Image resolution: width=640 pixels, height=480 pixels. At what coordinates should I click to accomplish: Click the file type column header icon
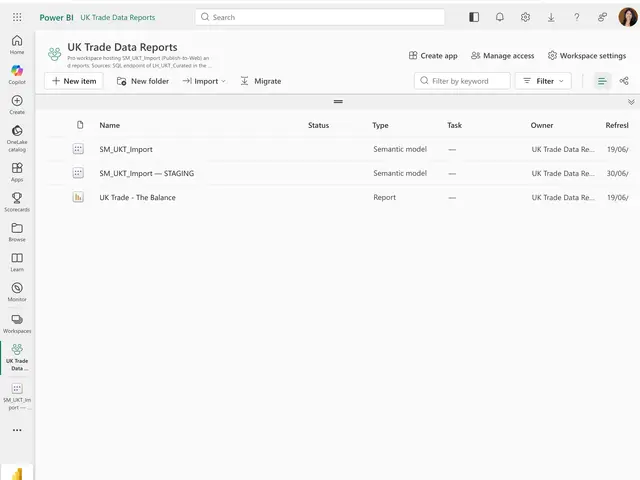pyautogui.click(x=80, y=125)
